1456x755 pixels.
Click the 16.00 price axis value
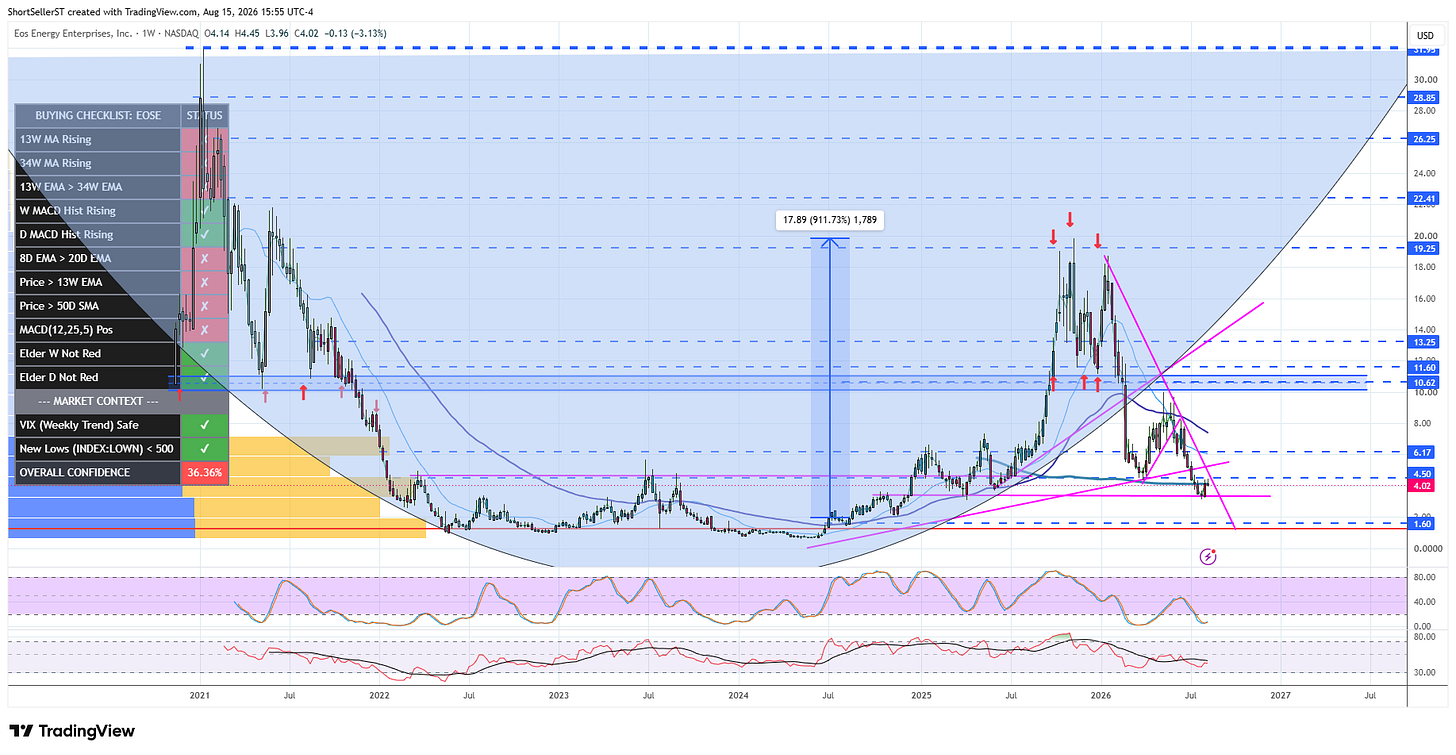1424,298
